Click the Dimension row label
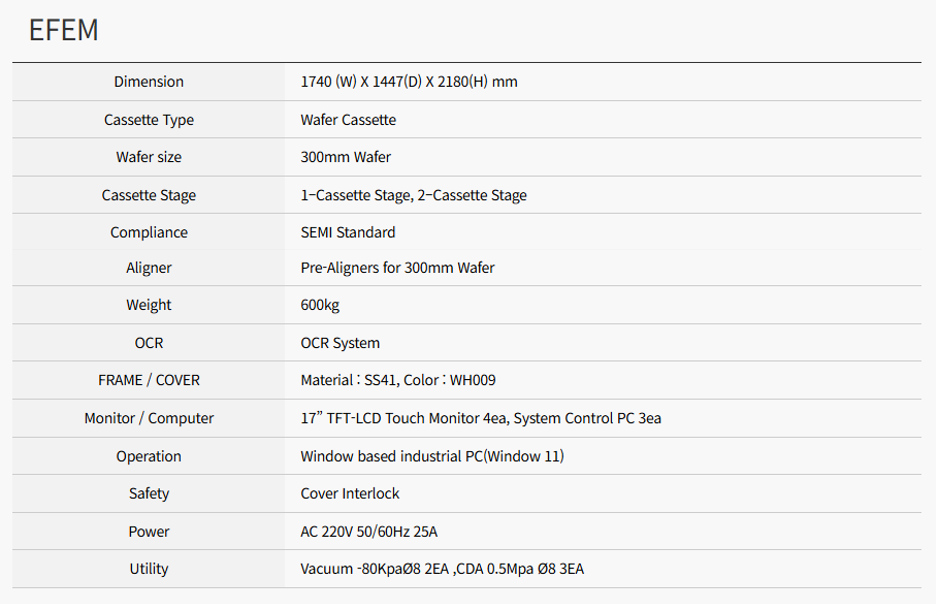The height and width of the screenshot is (604, 936). tap(149, 82)
